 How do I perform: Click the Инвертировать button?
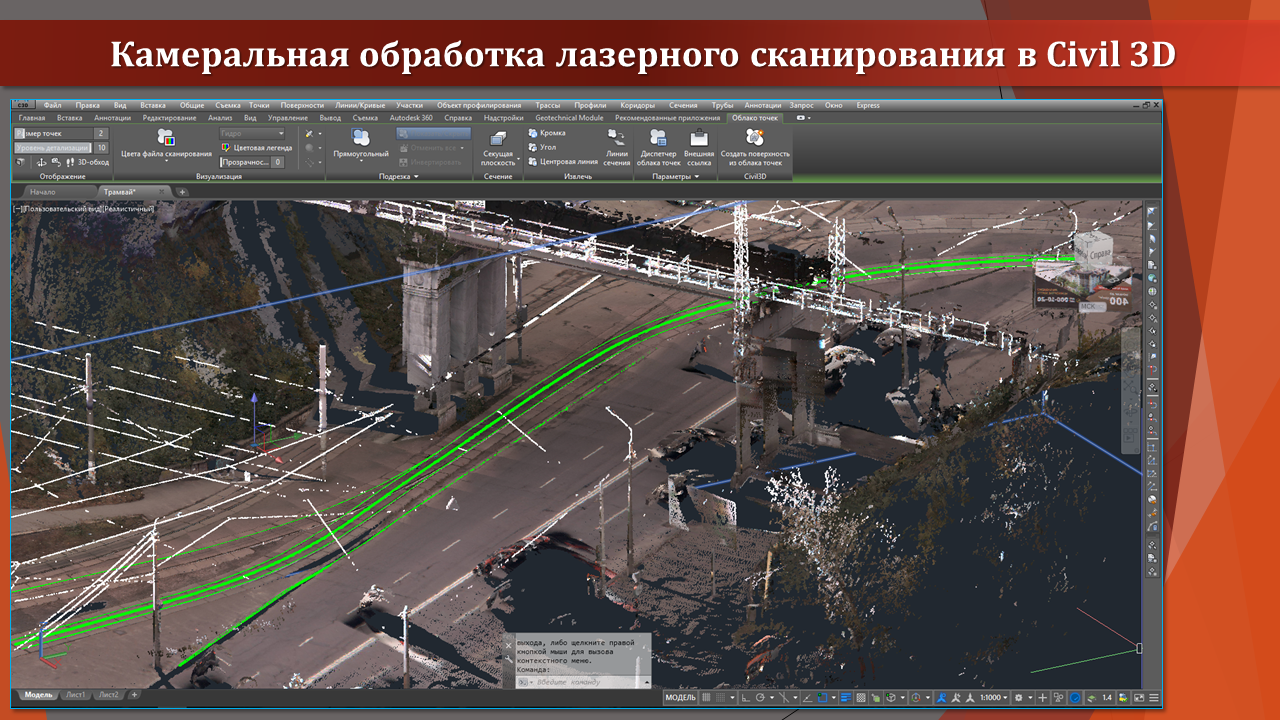[x=430, y=161]
